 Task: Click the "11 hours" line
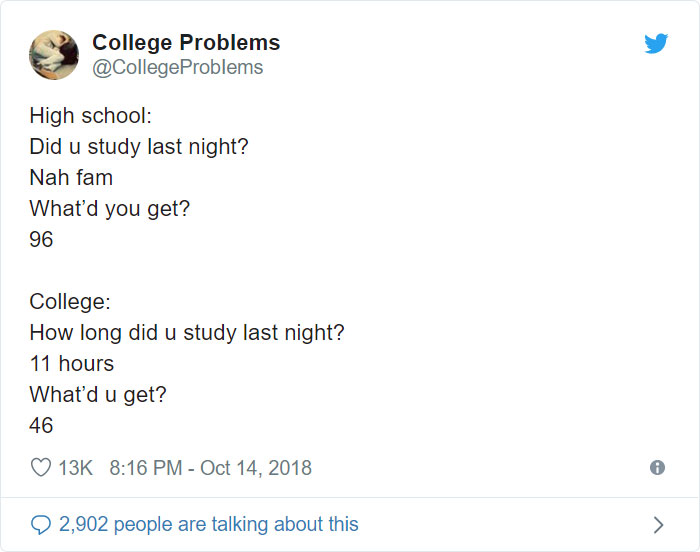tap(72, 364)
